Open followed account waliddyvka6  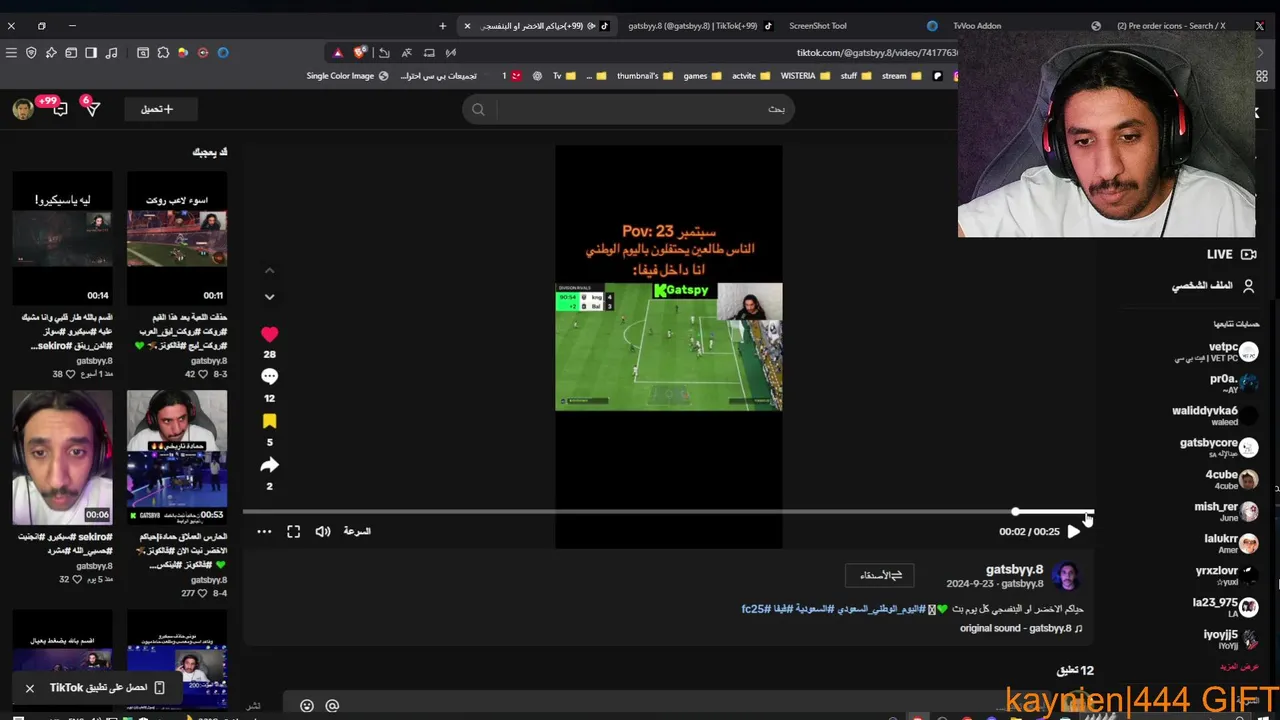tap(1215, 416)
